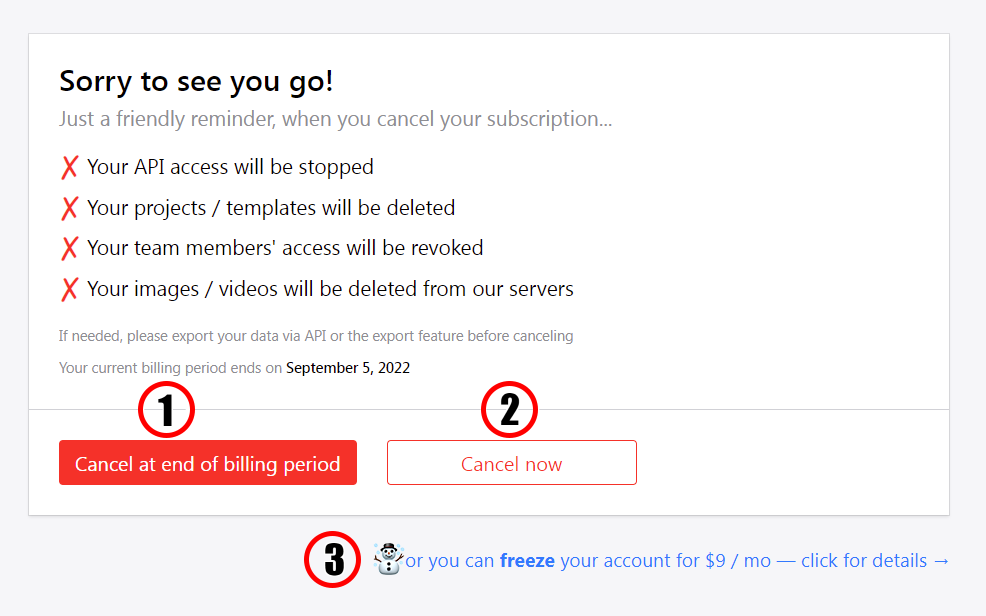
Task: Click the snowman icon by the freeze offer
Action: [387, 559]
